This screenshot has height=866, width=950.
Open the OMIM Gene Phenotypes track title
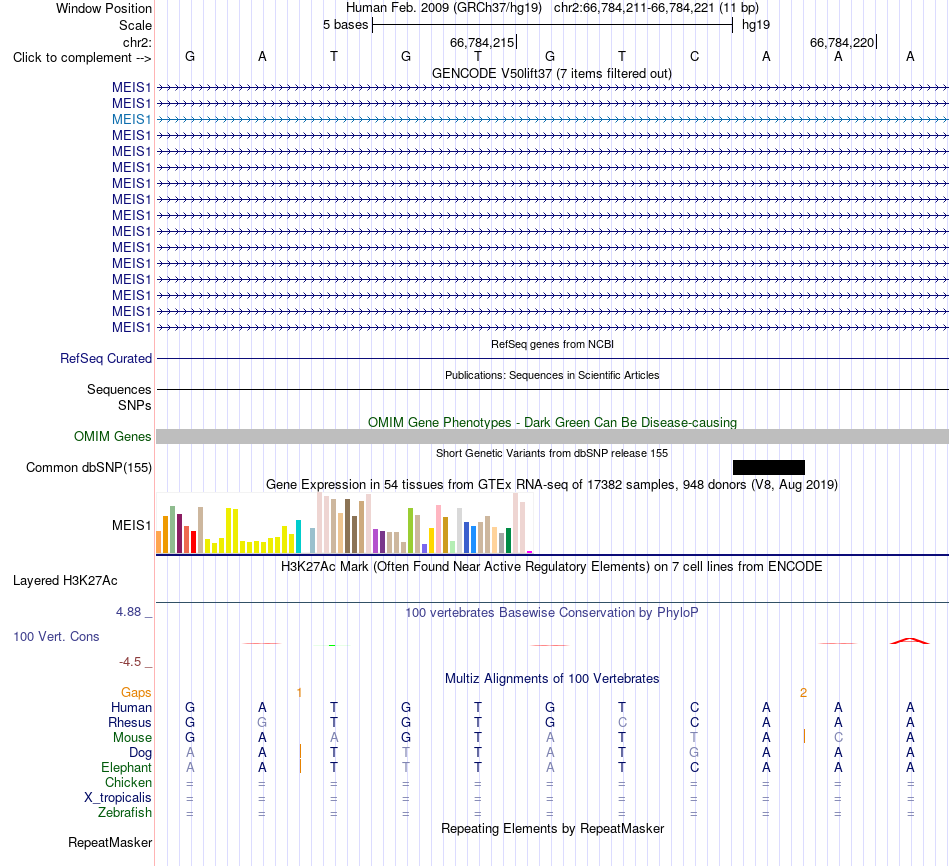(x=552, y=422)
